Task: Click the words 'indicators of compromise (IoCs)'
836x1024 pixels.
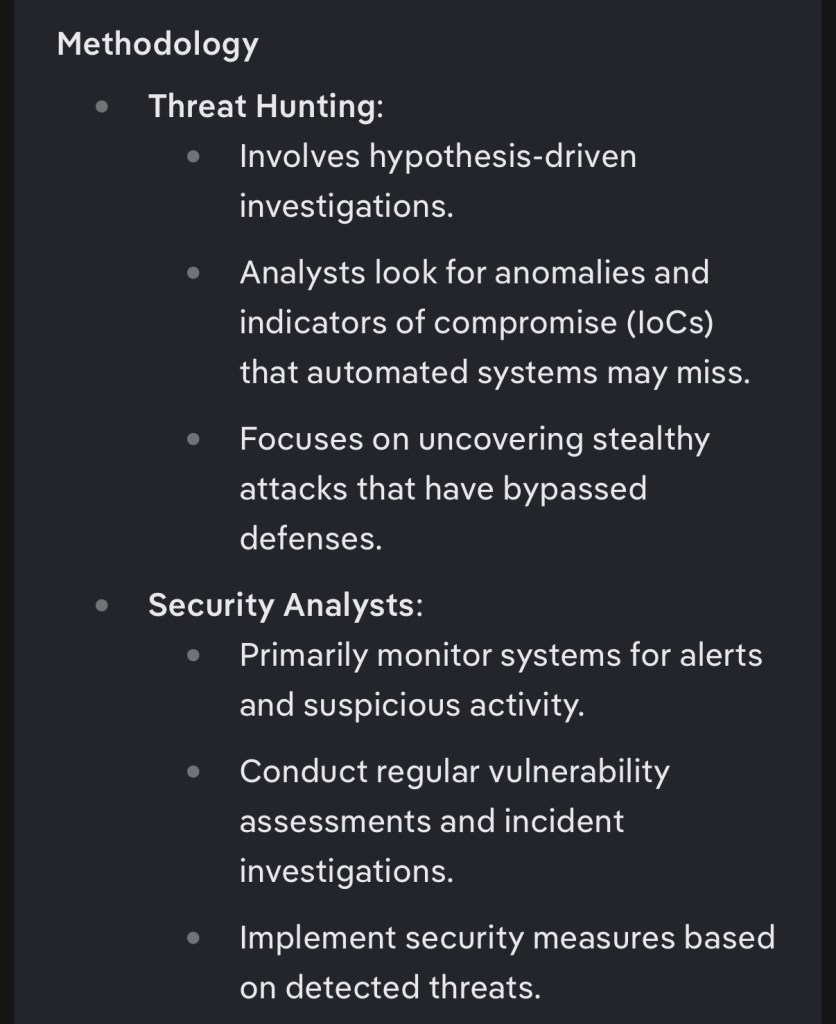Action: [476, 323]
